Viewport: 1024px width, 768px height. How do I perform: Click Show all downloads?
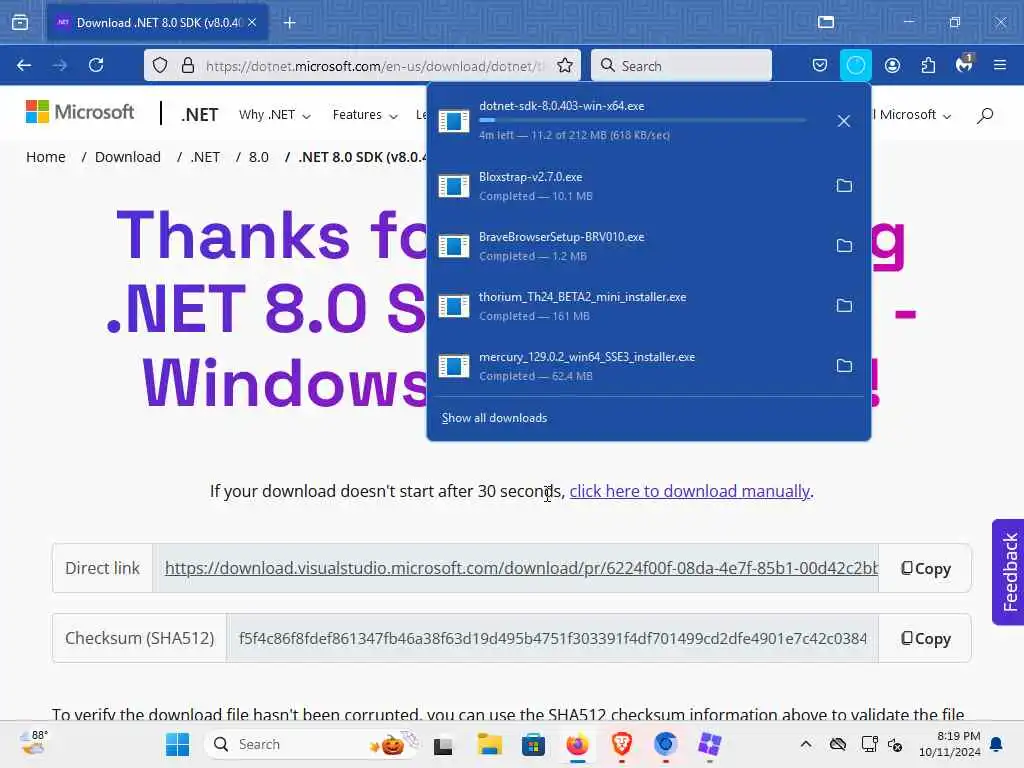(x=494, y=418)
